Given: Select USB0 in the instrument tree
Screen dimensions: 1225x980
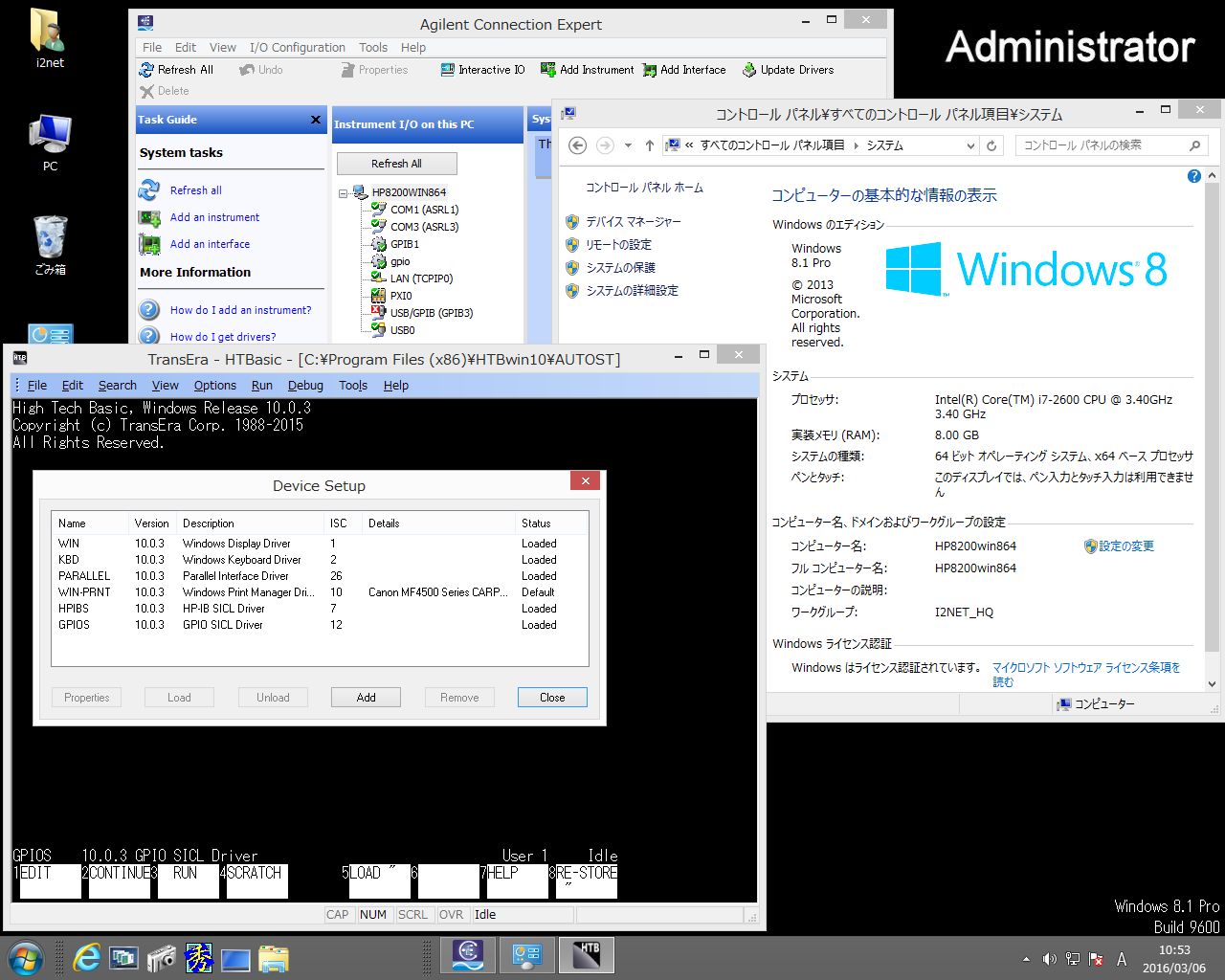Looking at the screenshot, I should point(402,330).
